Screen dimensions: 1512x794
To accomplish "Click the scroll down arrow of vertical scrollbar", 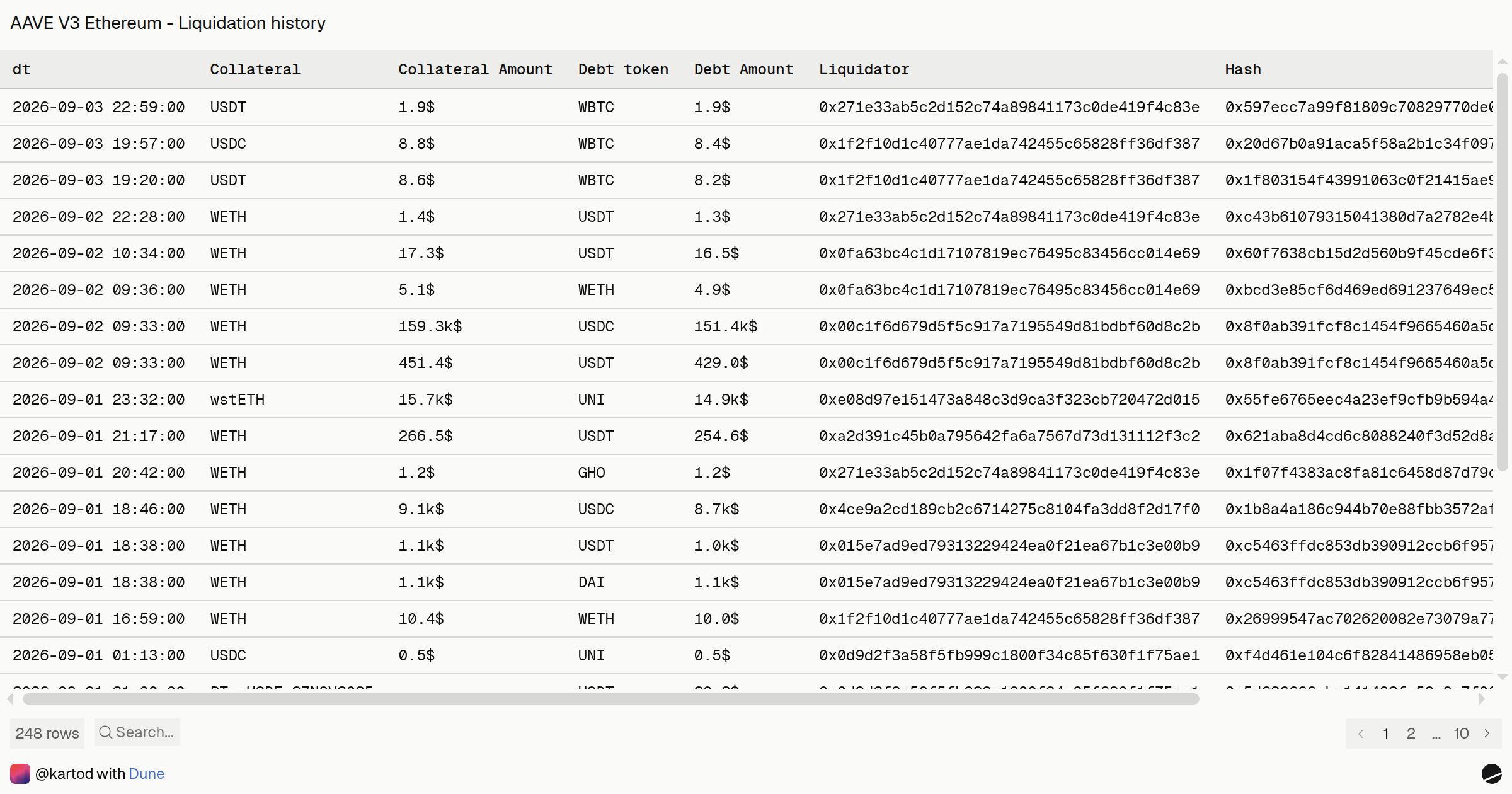I will click(x=1503, y=677).
